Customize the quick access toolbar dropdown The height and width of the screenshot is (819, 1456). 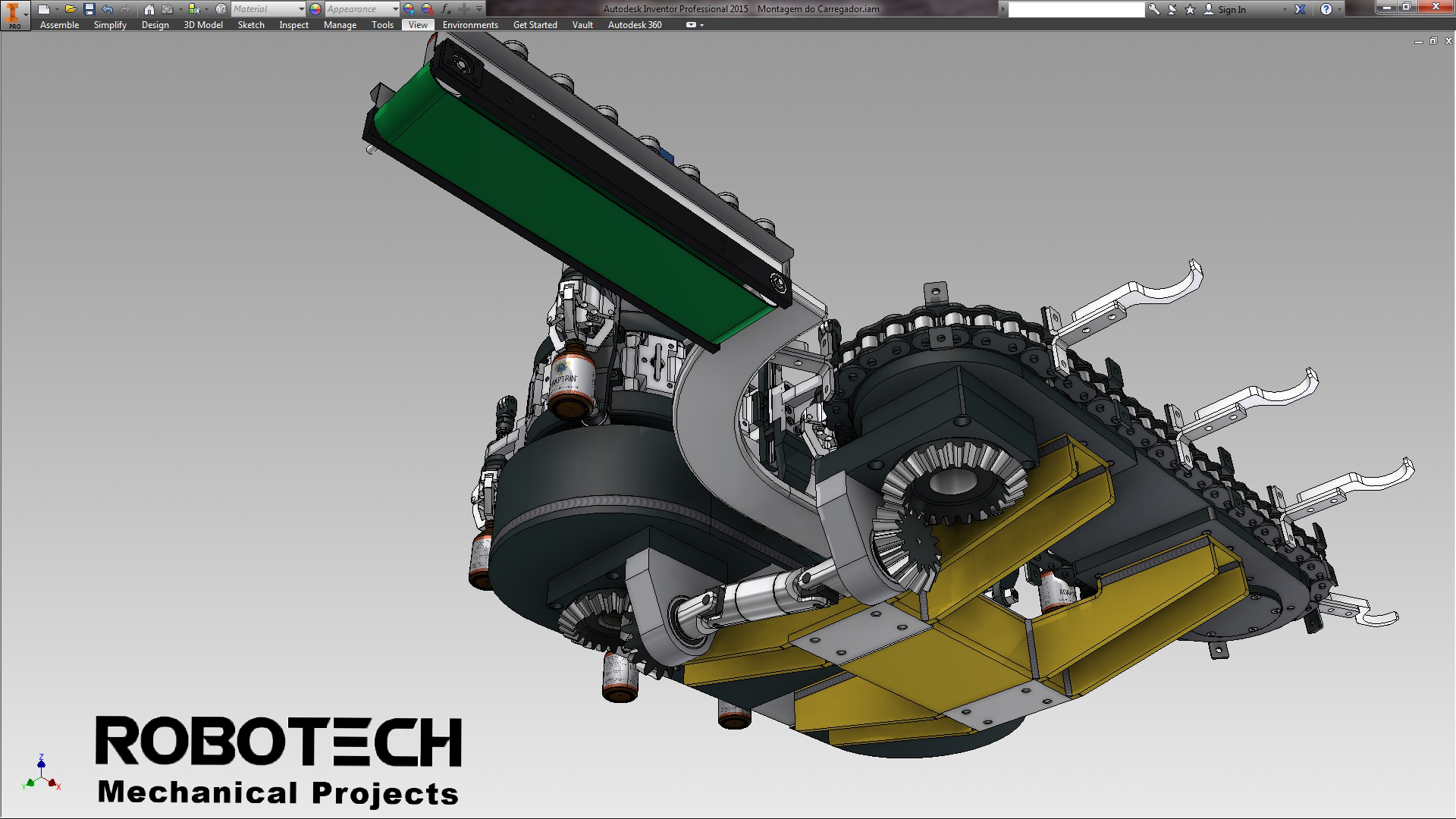(479, 9)
